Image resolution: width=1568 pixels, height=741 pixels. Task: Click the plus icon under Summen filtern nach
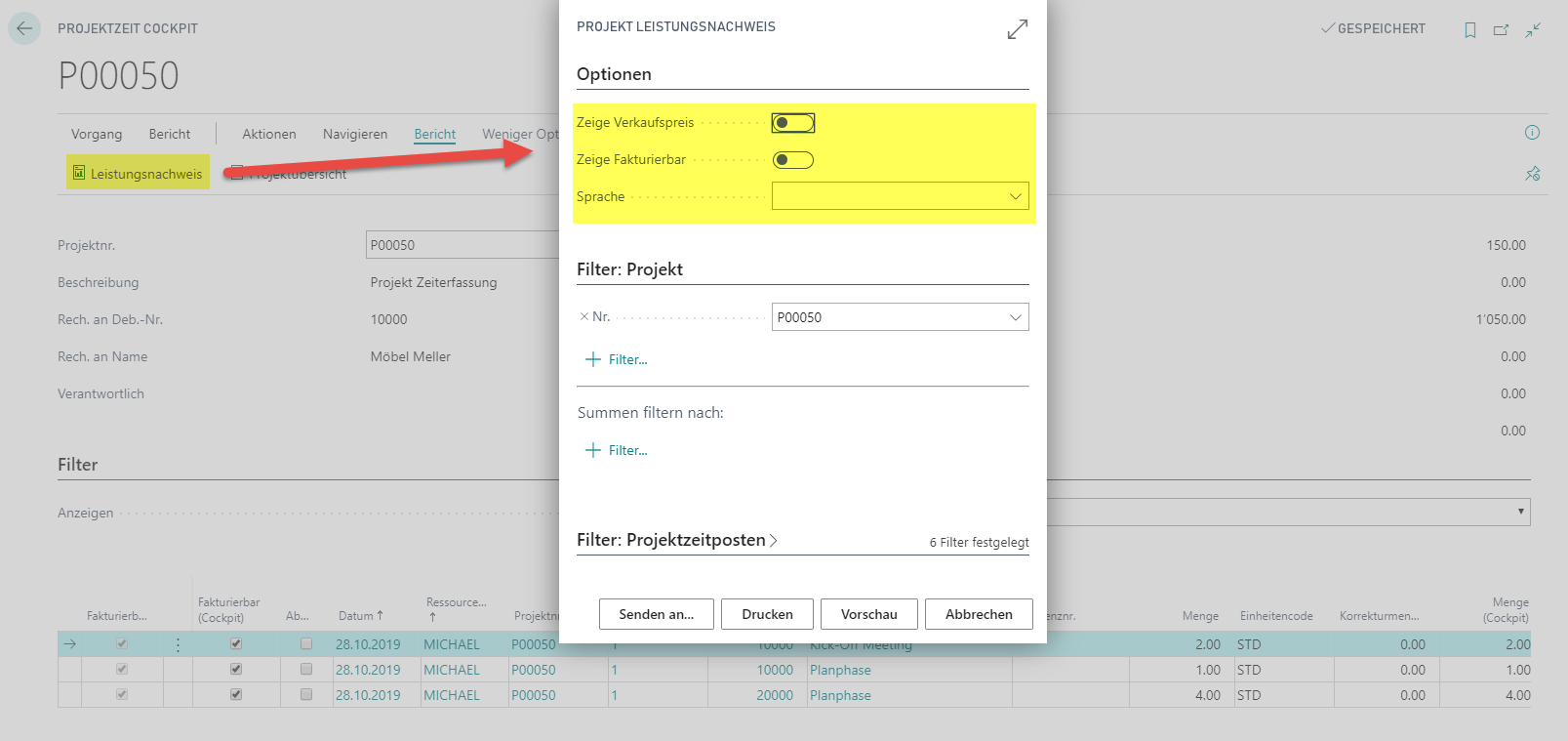(592, 450)
